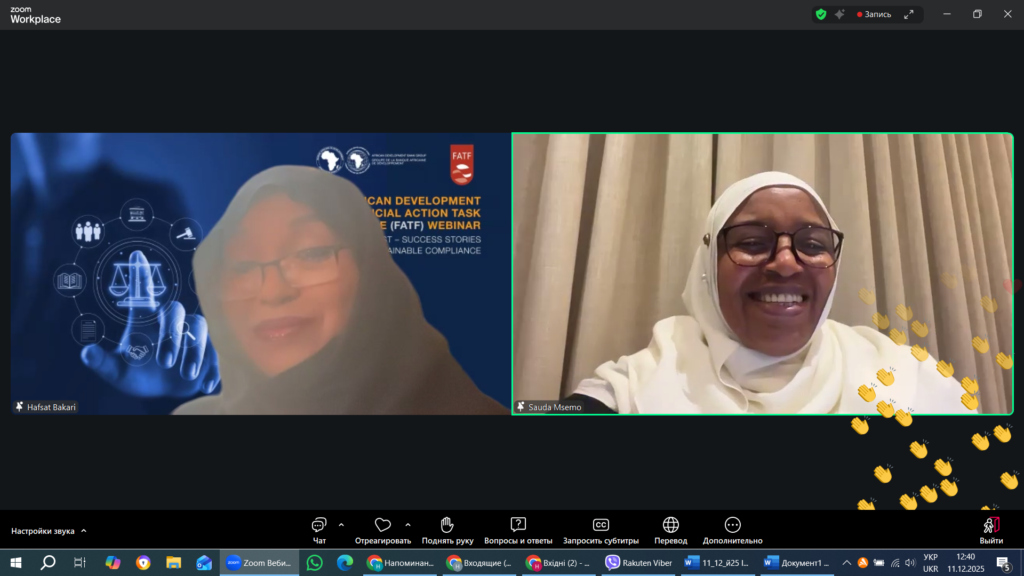Click the green encryption shield icon
The height and width of the screenshot is (576, 1024).
coord(821,14)
